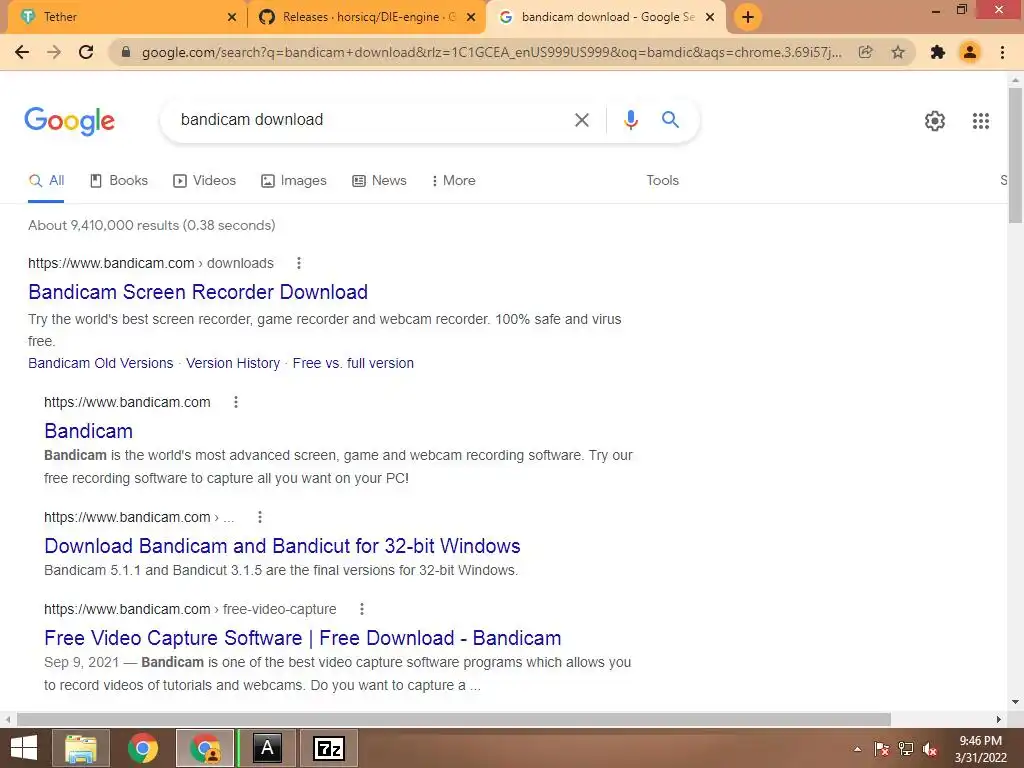Screen dimensions: 1024x768
Task: Open search Tools options
Action: tap(662, 181)
